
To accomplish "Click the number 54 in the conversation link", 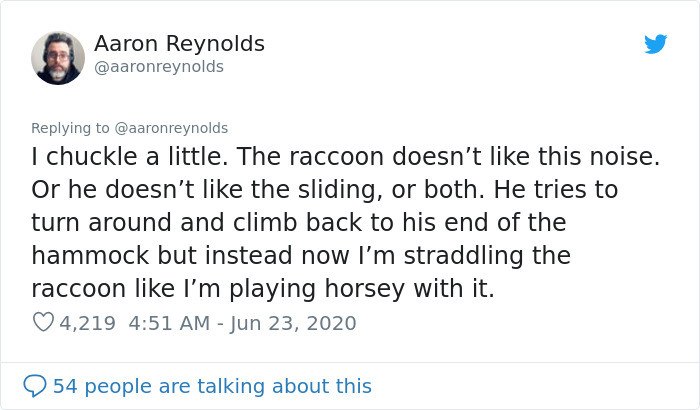I will tap(64, 386).
